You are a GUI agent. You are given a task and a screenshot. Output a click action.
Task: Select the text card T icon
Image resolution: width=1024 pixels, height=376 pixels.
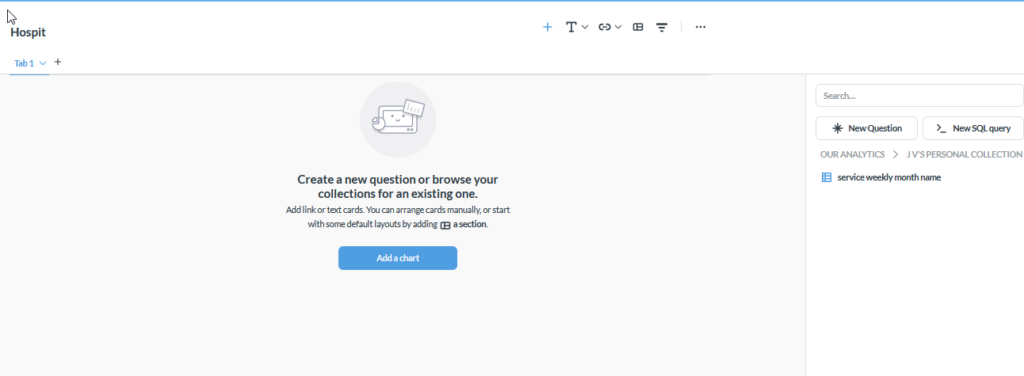[571, 27]
